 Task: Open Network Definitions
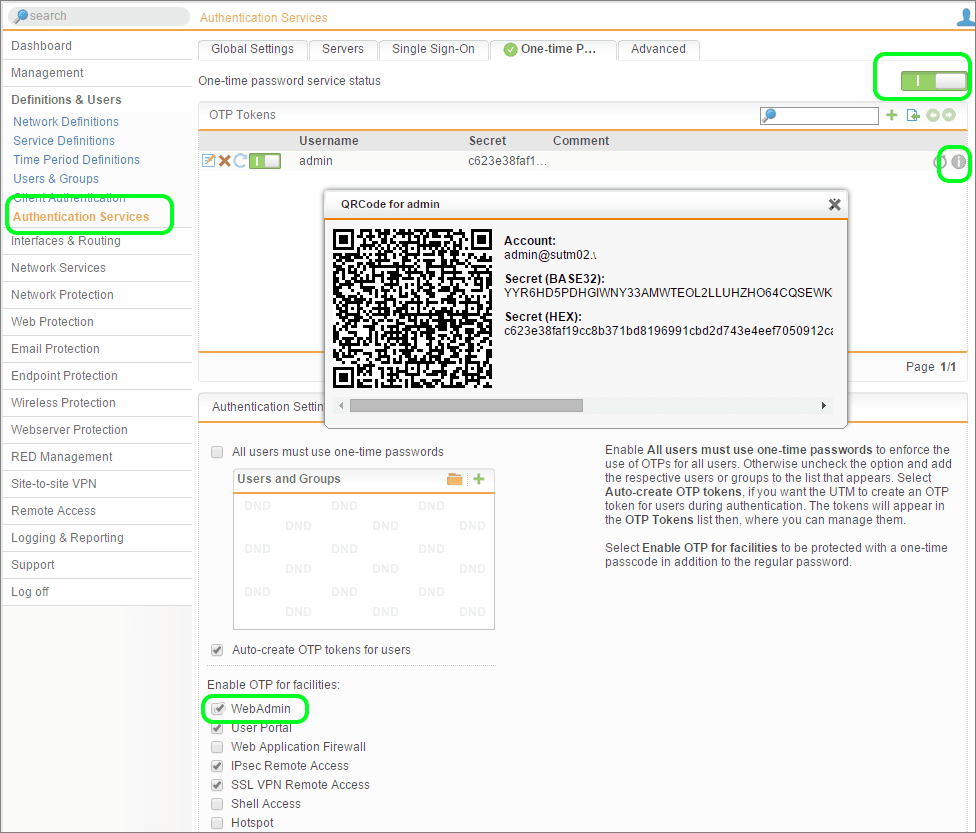pos(66,122)
